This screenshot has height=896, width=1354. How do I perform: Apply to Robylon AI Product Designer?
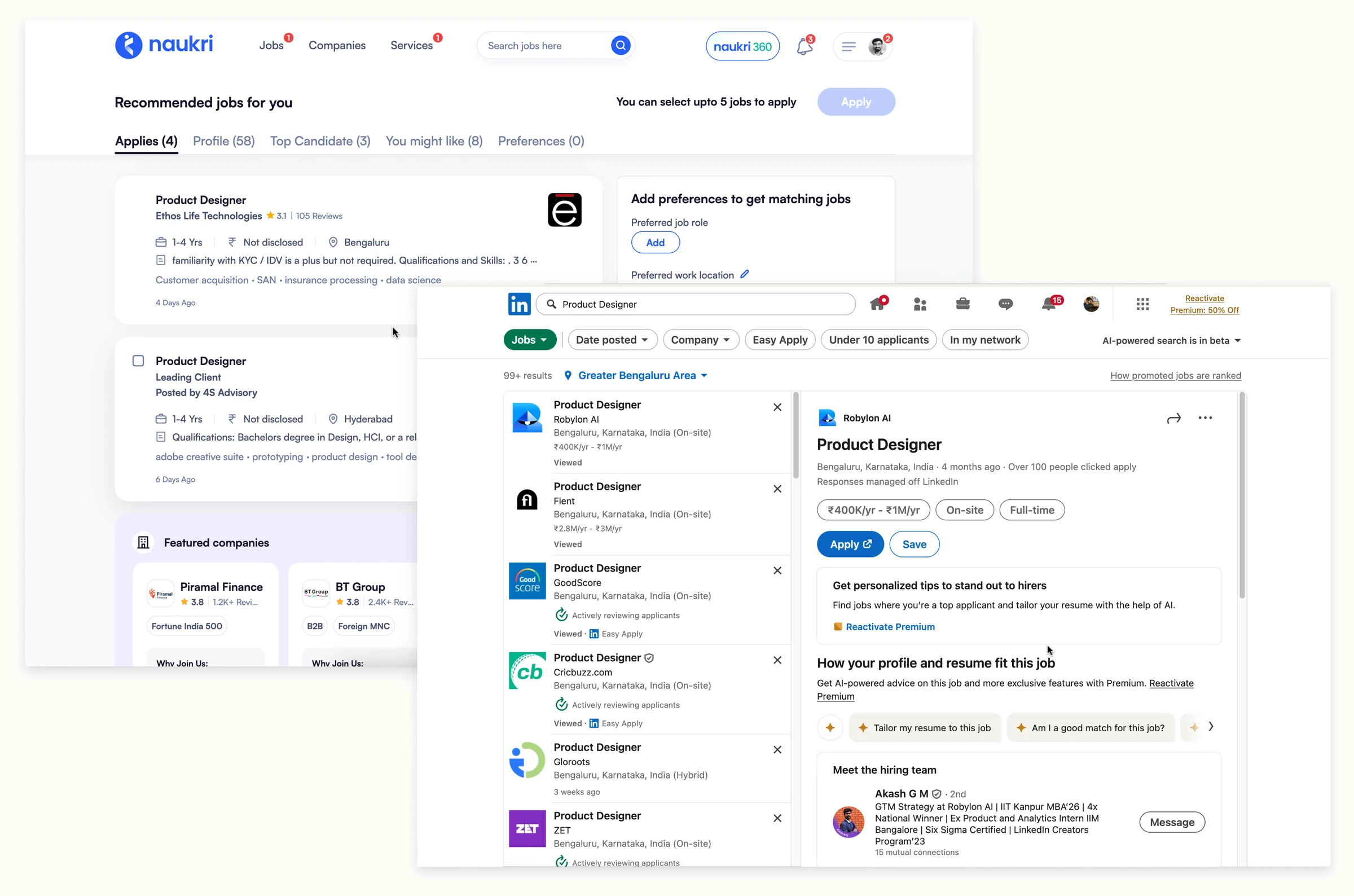[850, 544]
